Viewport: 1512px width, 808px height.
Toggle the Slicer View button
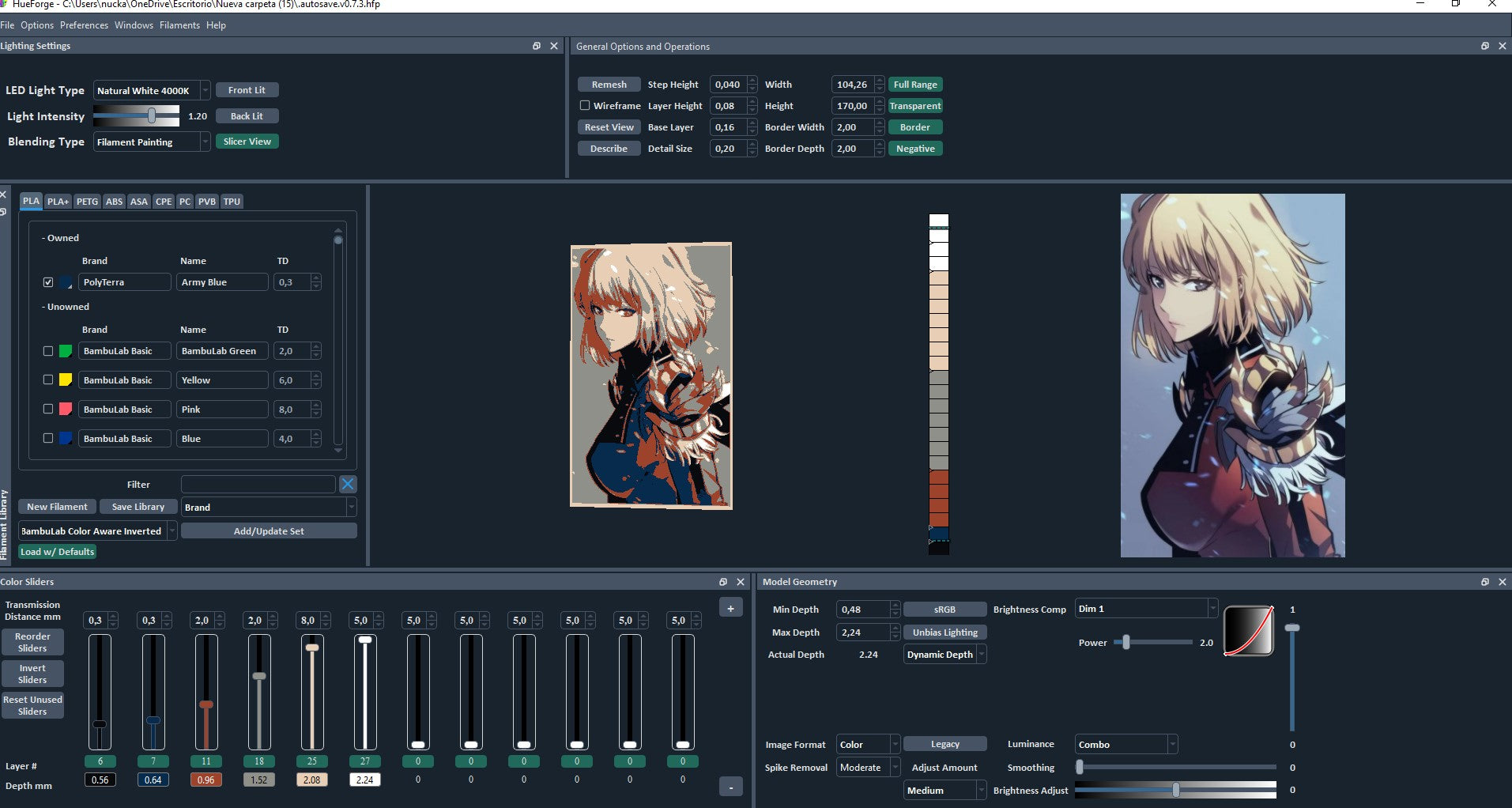(x=247, y=142)
